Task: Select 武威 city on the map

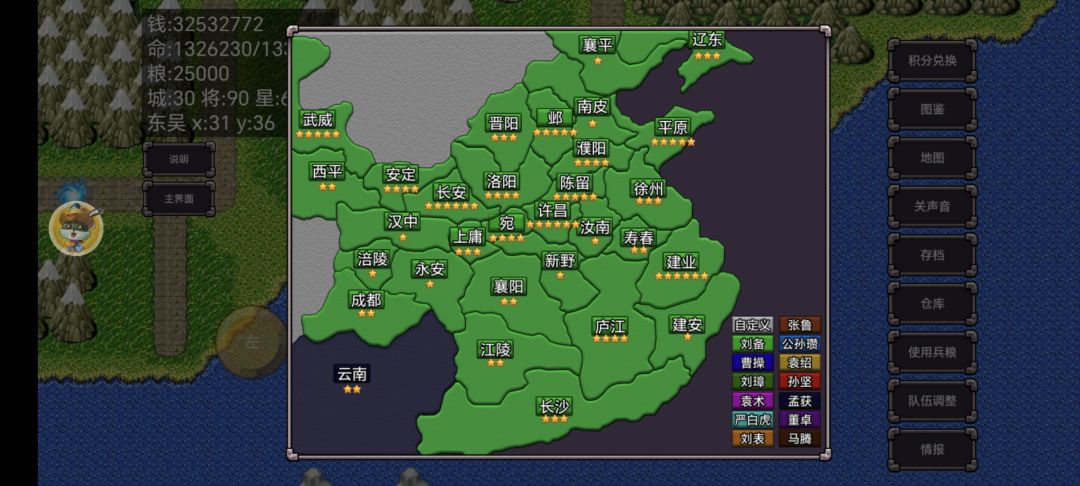Action: click(318, 120)
